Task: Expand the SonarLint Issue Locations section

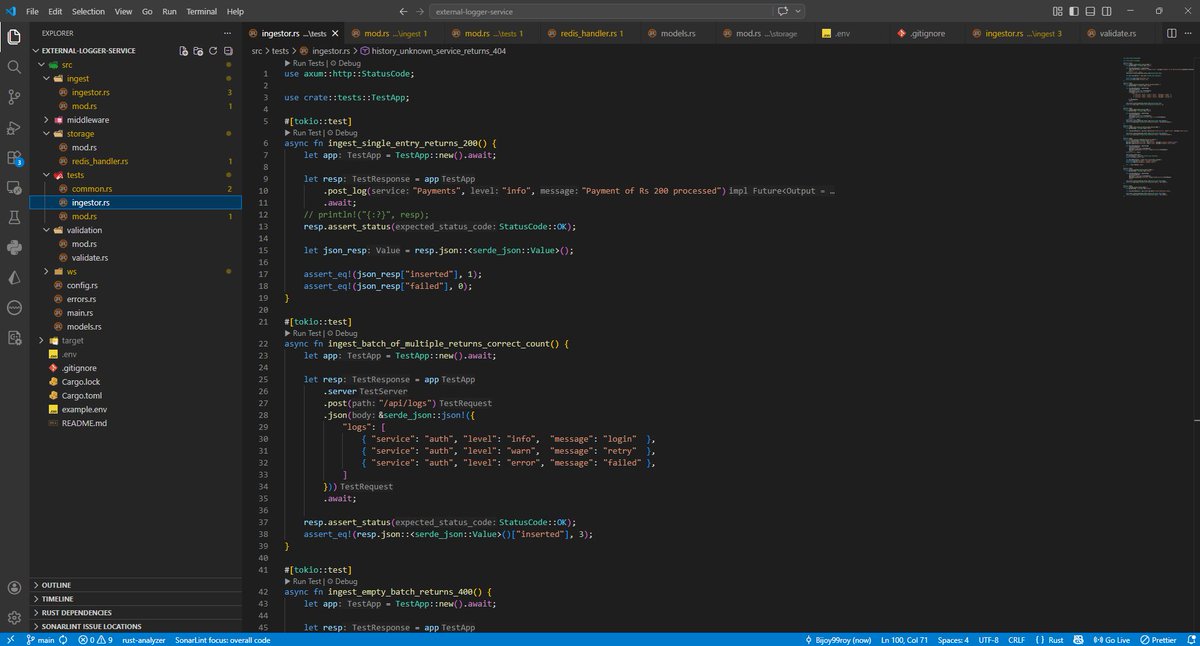Action: point(136,626)
